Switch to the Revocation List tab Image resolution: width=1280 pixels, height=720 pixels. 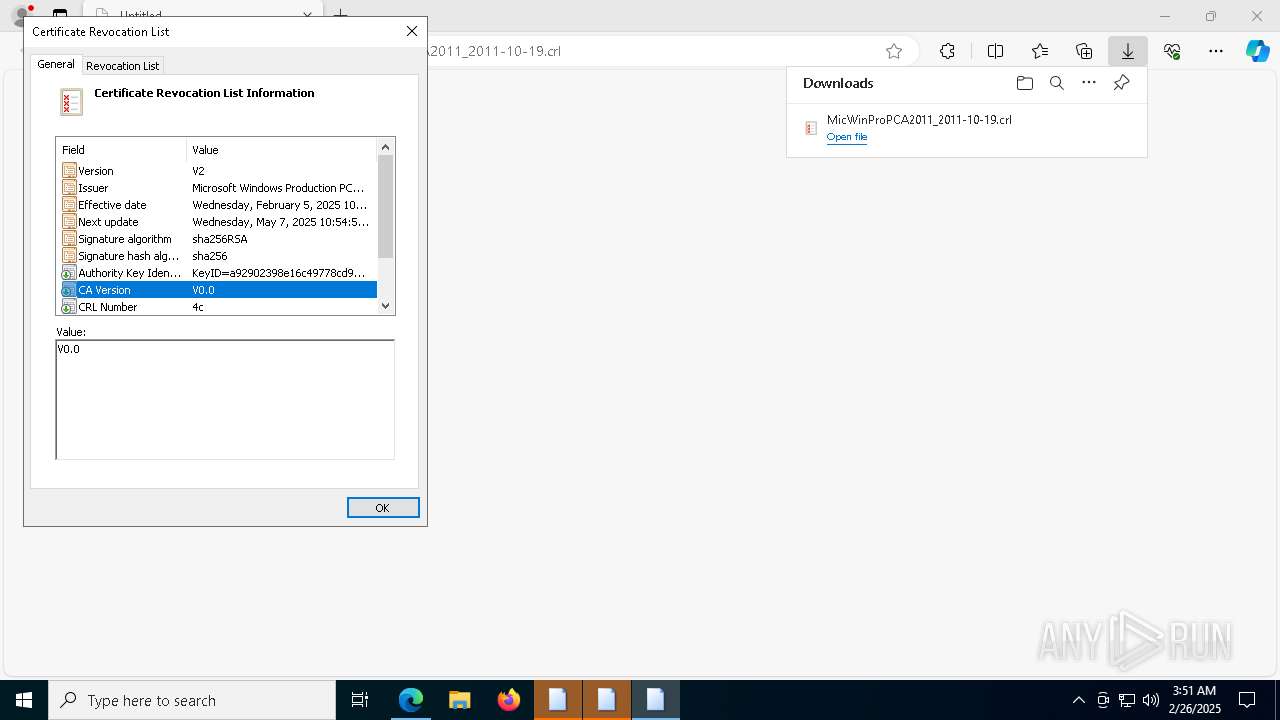coord(122,66)
